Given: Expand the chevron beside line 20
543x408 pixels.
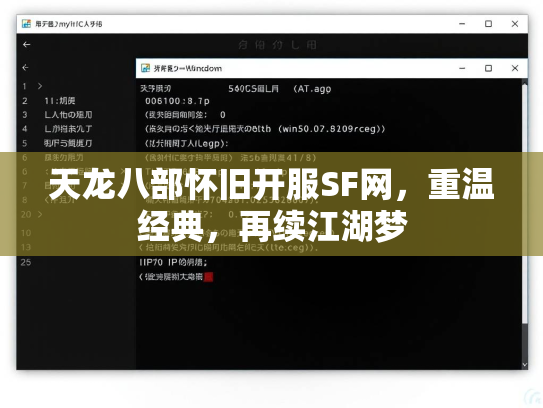Looking at the screenshot, I should tap(40, 214).
